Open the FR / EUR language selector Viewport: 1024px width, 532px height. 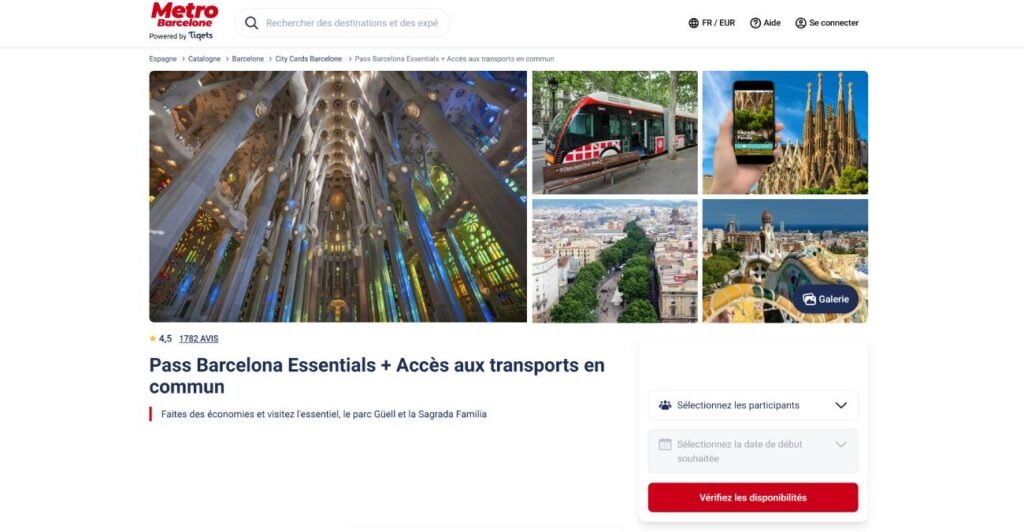point(712,23)
